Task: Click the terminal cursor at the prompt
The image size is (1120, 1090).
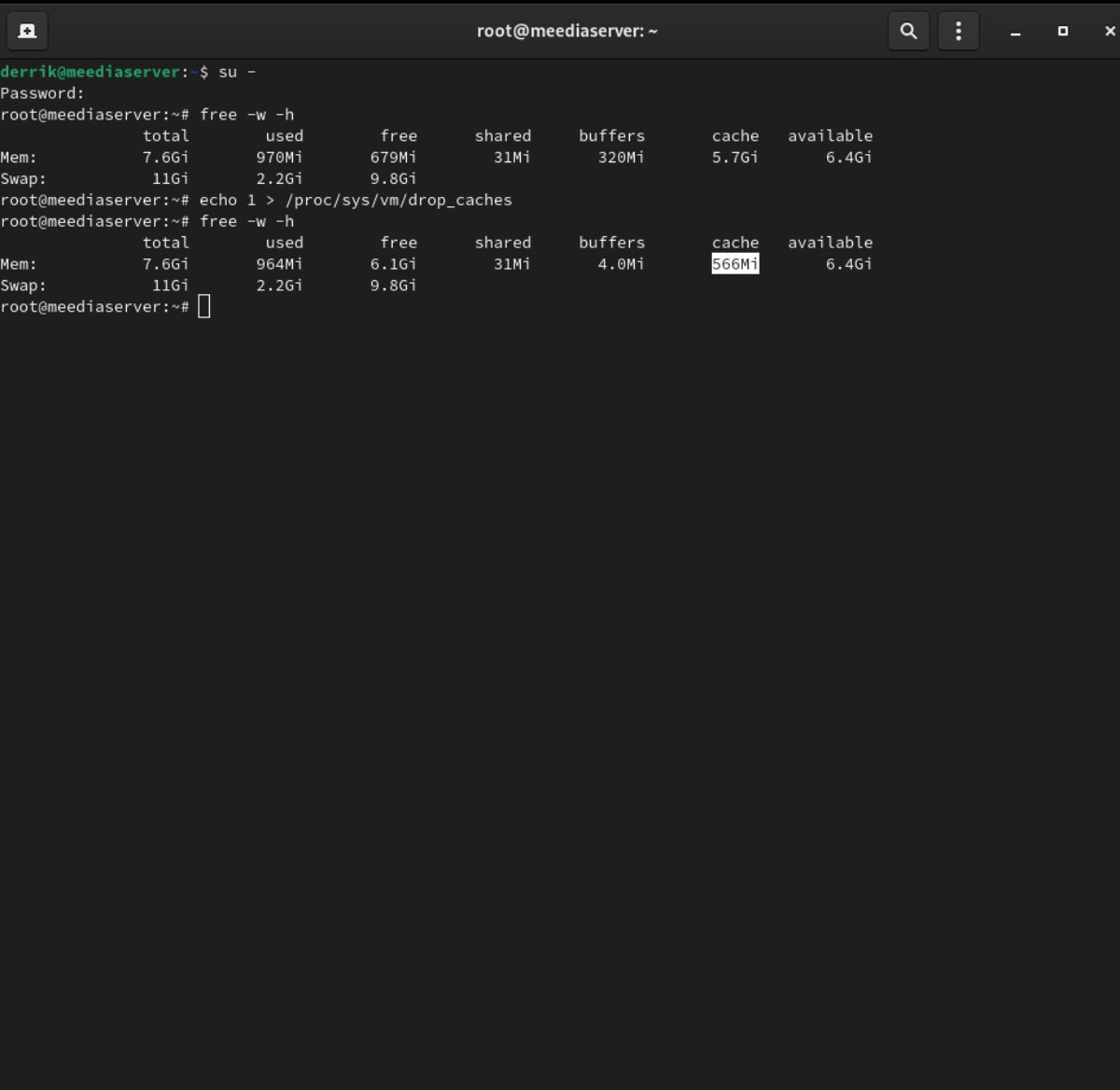Action: (204, 306)
